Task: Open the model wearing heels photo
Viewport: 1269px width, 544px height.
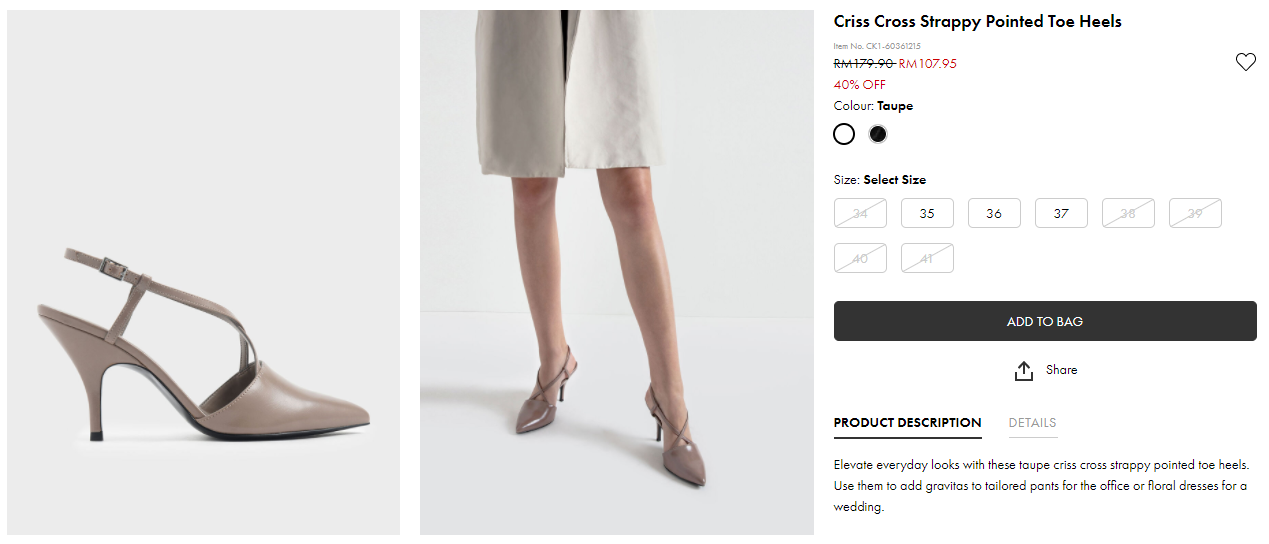Action: (x=616, y=272)
